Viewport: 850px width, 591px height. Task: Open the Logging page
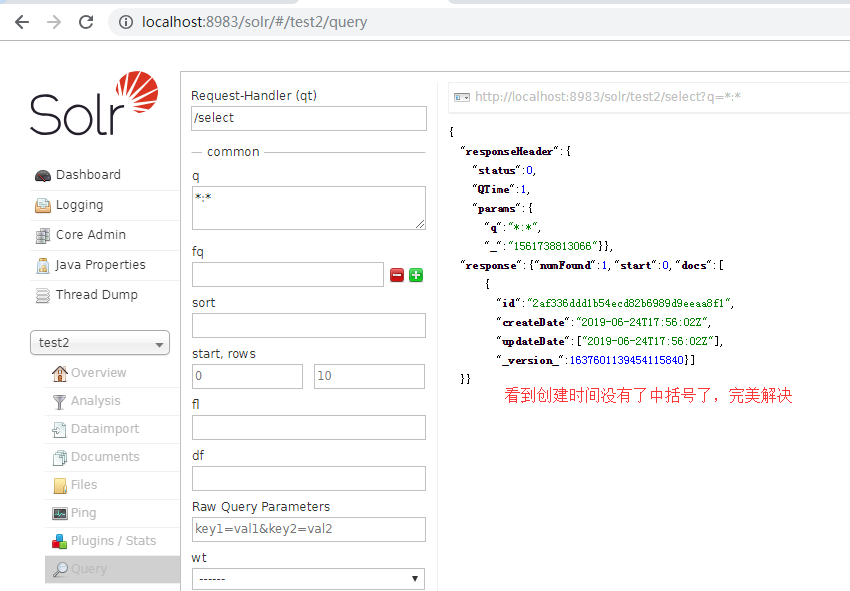tap(79, 205)
